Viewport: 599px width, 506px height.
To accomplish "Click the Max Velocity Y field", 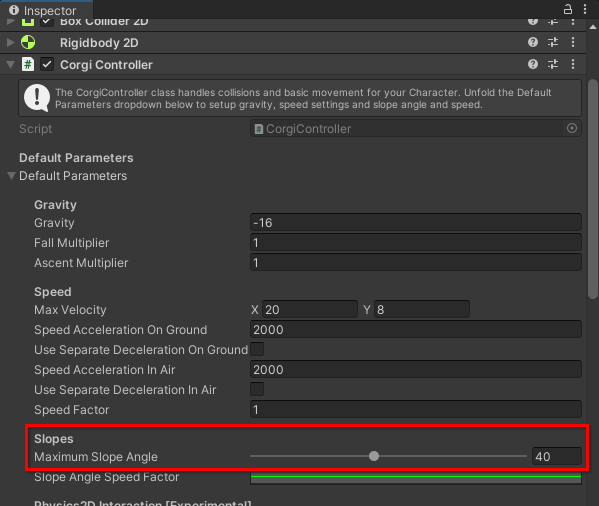I will pos(422,309).
